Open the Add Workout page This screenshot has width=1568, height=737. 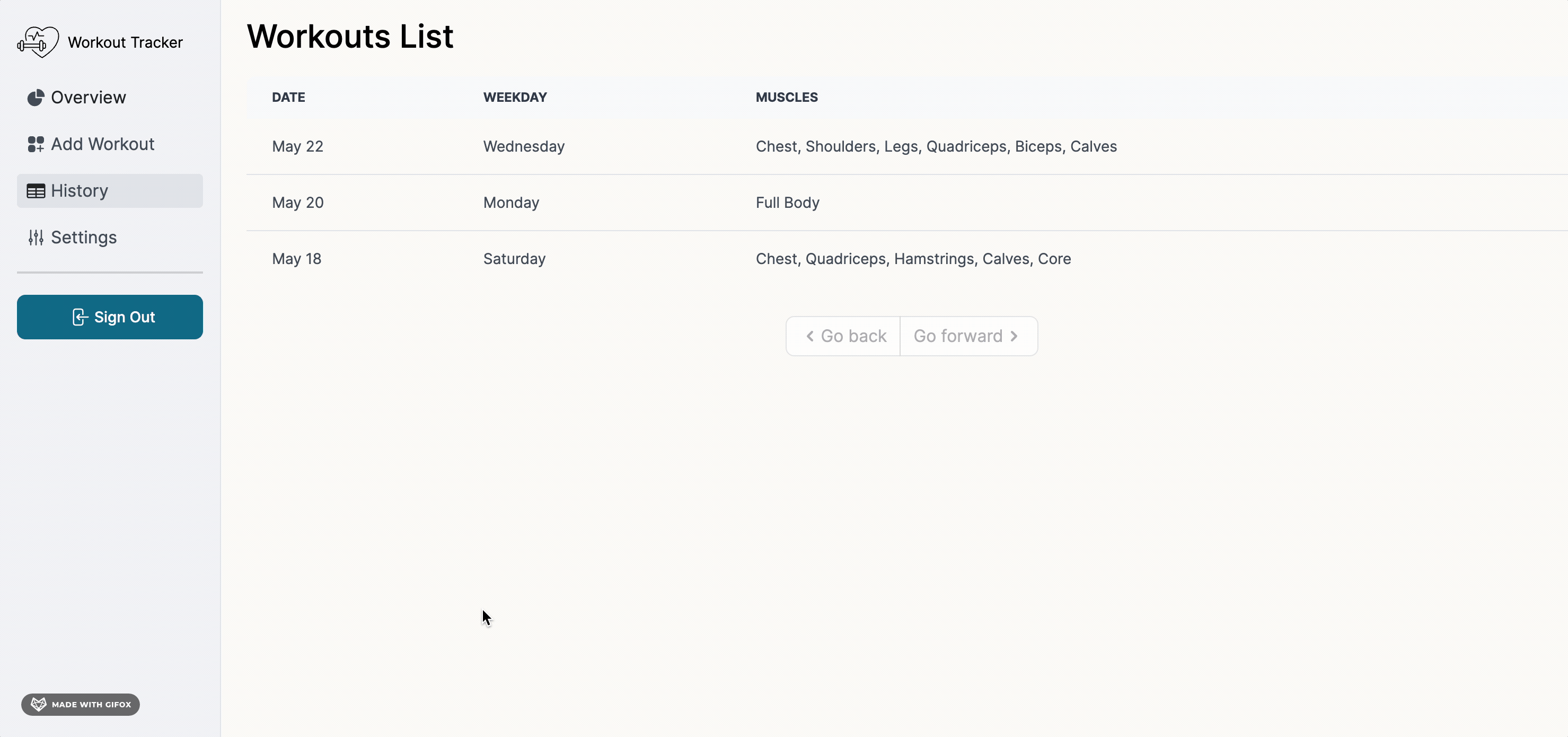tap(110, 144)
